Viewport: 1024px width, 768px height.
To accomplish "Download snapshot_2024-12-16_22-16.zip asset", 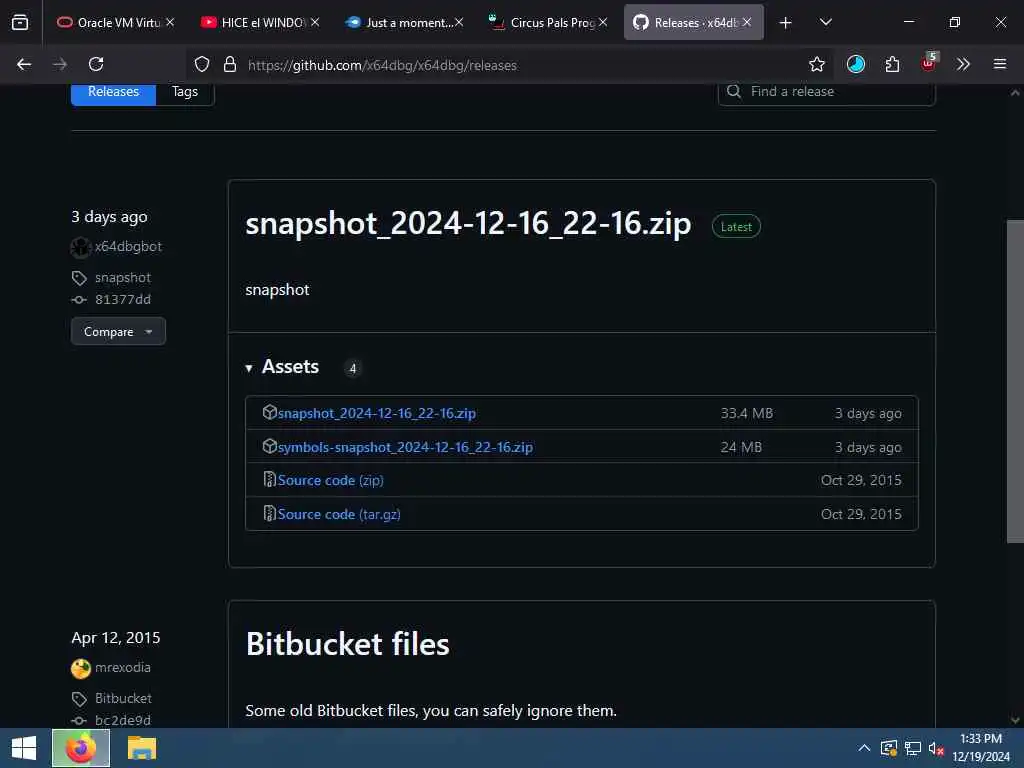I will (x=377, y=413).
